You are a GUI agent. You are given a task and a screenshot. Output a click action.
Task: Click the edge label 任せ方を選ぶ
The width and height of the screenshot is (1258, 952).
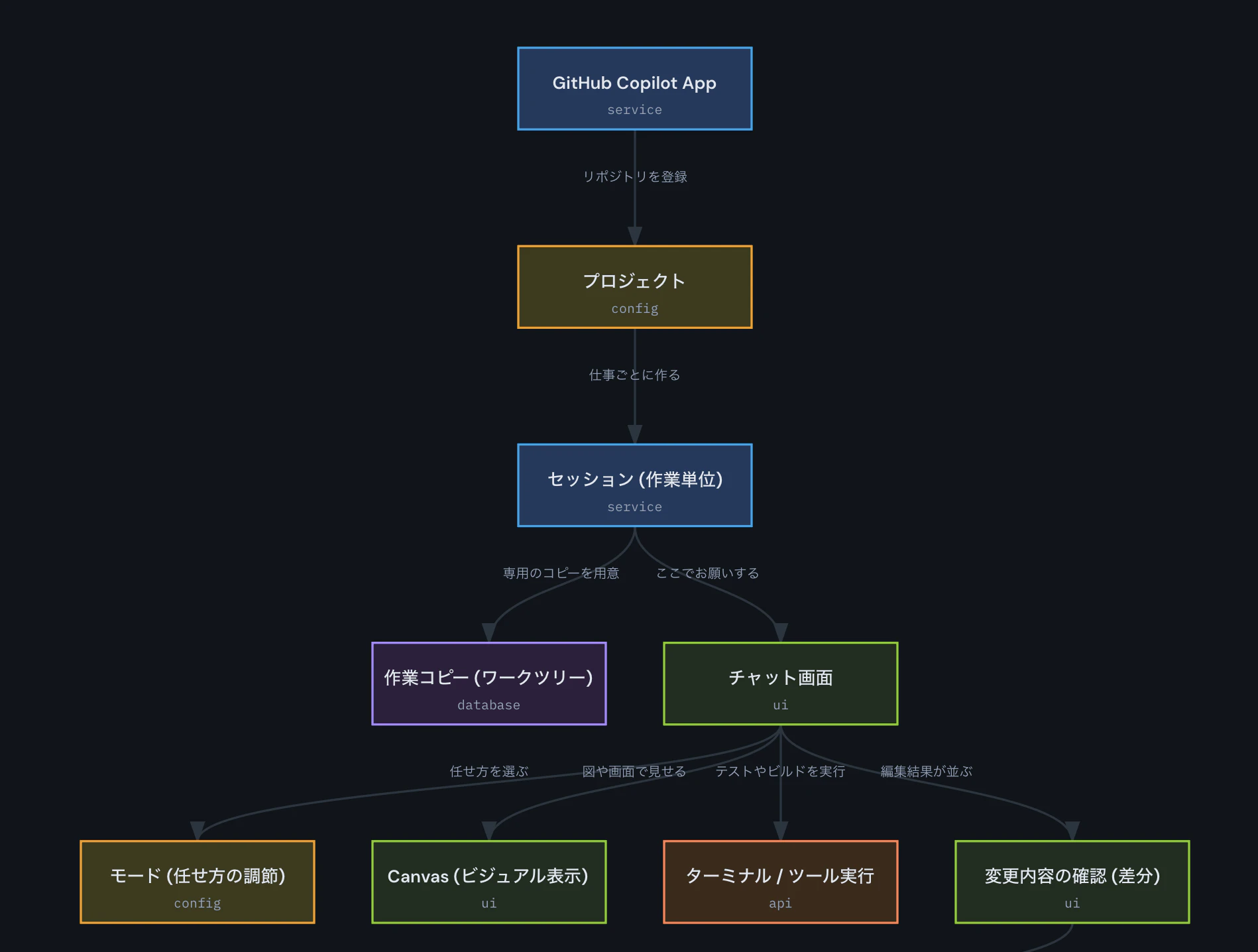(x=489, y=771)
